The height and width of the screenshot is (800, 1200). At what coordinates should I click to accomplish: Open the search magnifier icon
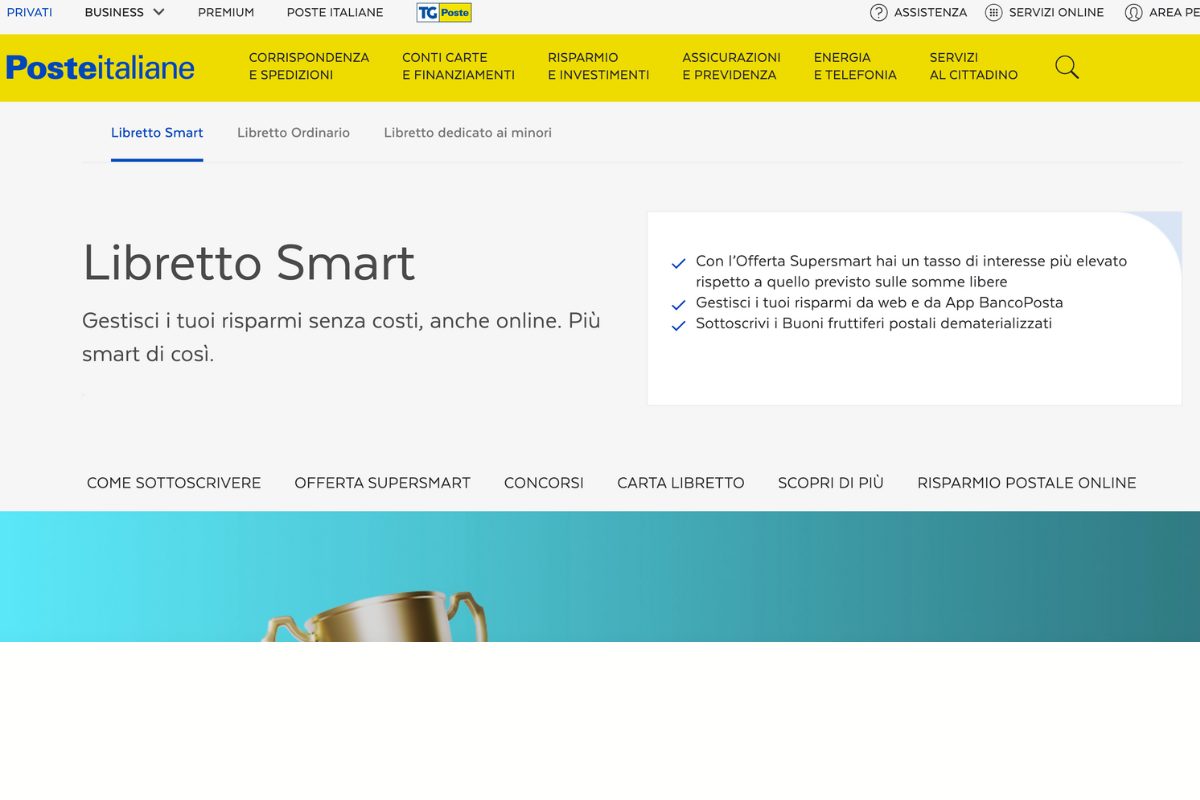click(x=1066, y=66)
